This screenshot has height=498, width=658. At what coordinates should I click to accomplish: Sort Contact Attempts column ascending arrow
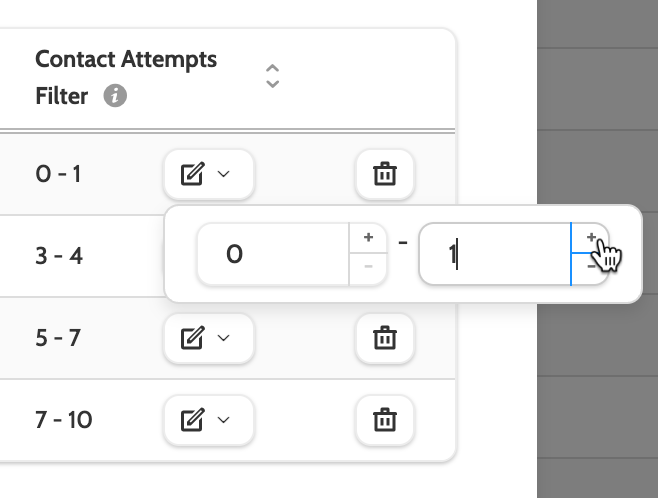click(272, 68)
